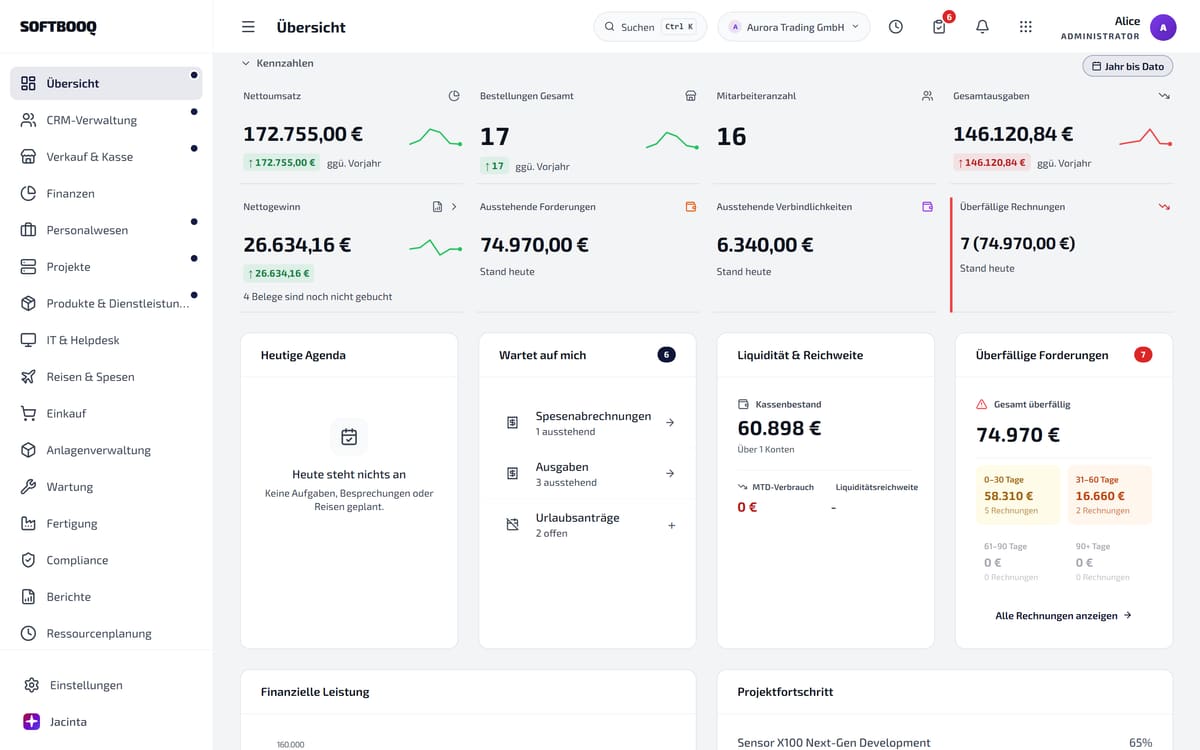Open Fertigung in the sidebar
This screenshot has width=1200, height=750.
click(x=106, y=523)
